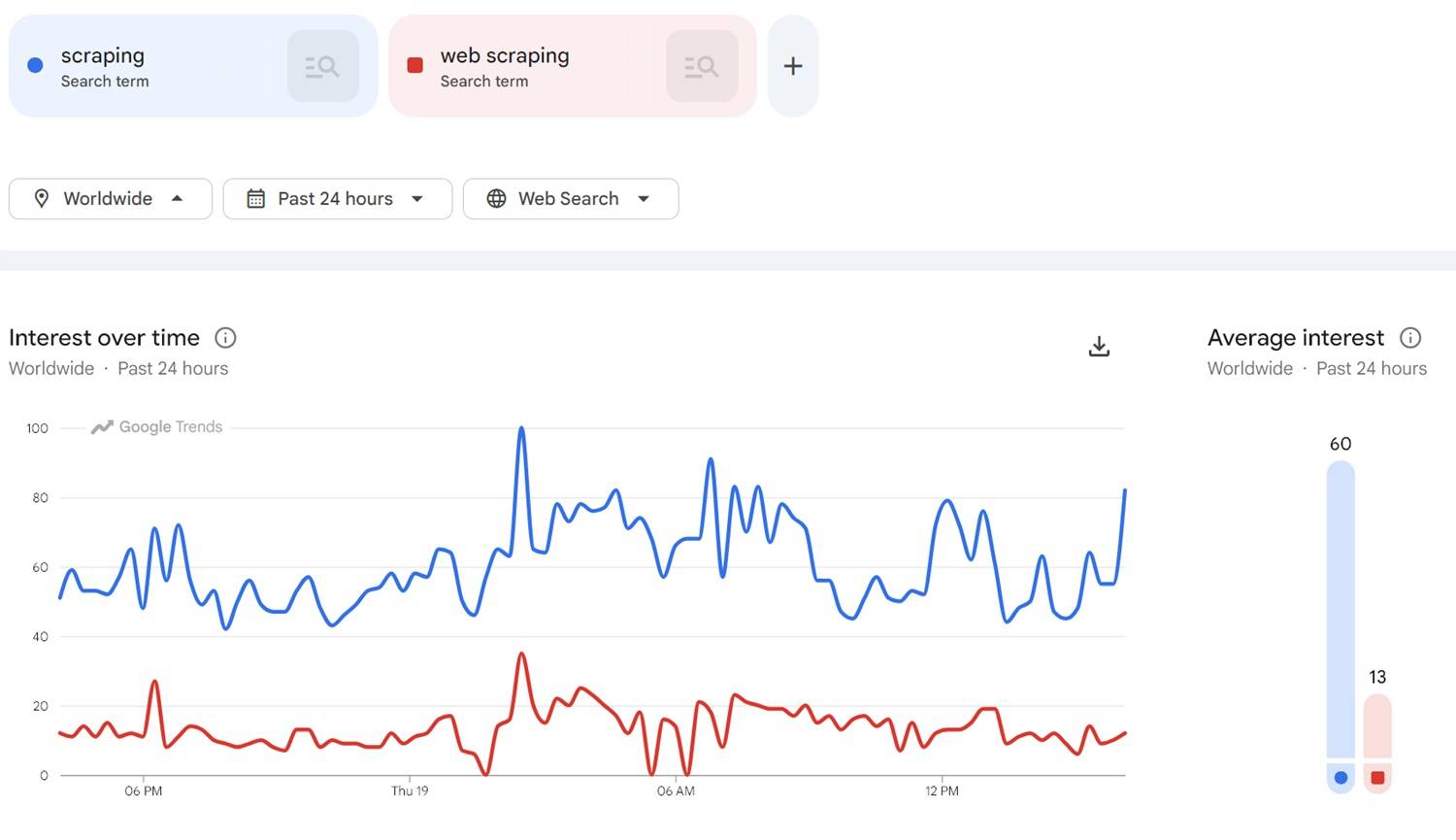Click the Interest over time heading
Screen dimensions: 1456x840
(104, 338)
